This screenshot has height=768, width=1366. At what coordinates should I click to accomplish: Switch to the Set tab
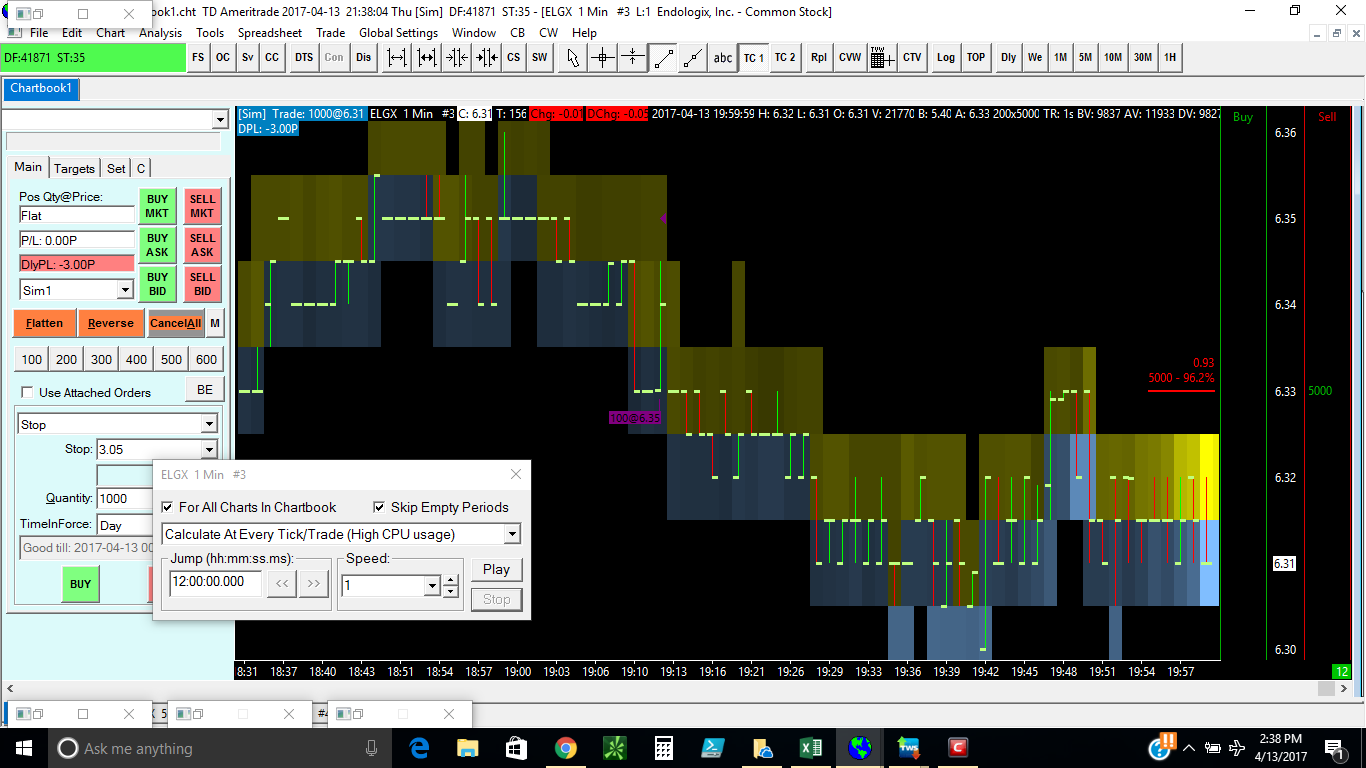tap(116, 168)
